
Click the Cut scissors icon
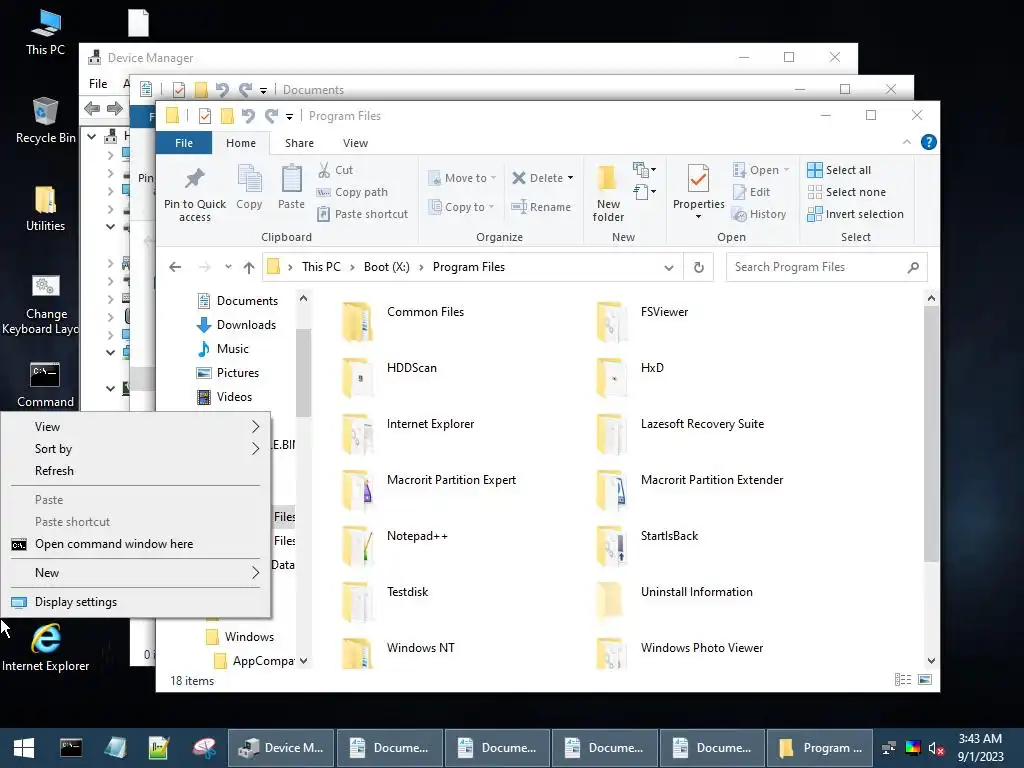pyautogui.click(x=324, y=170)
